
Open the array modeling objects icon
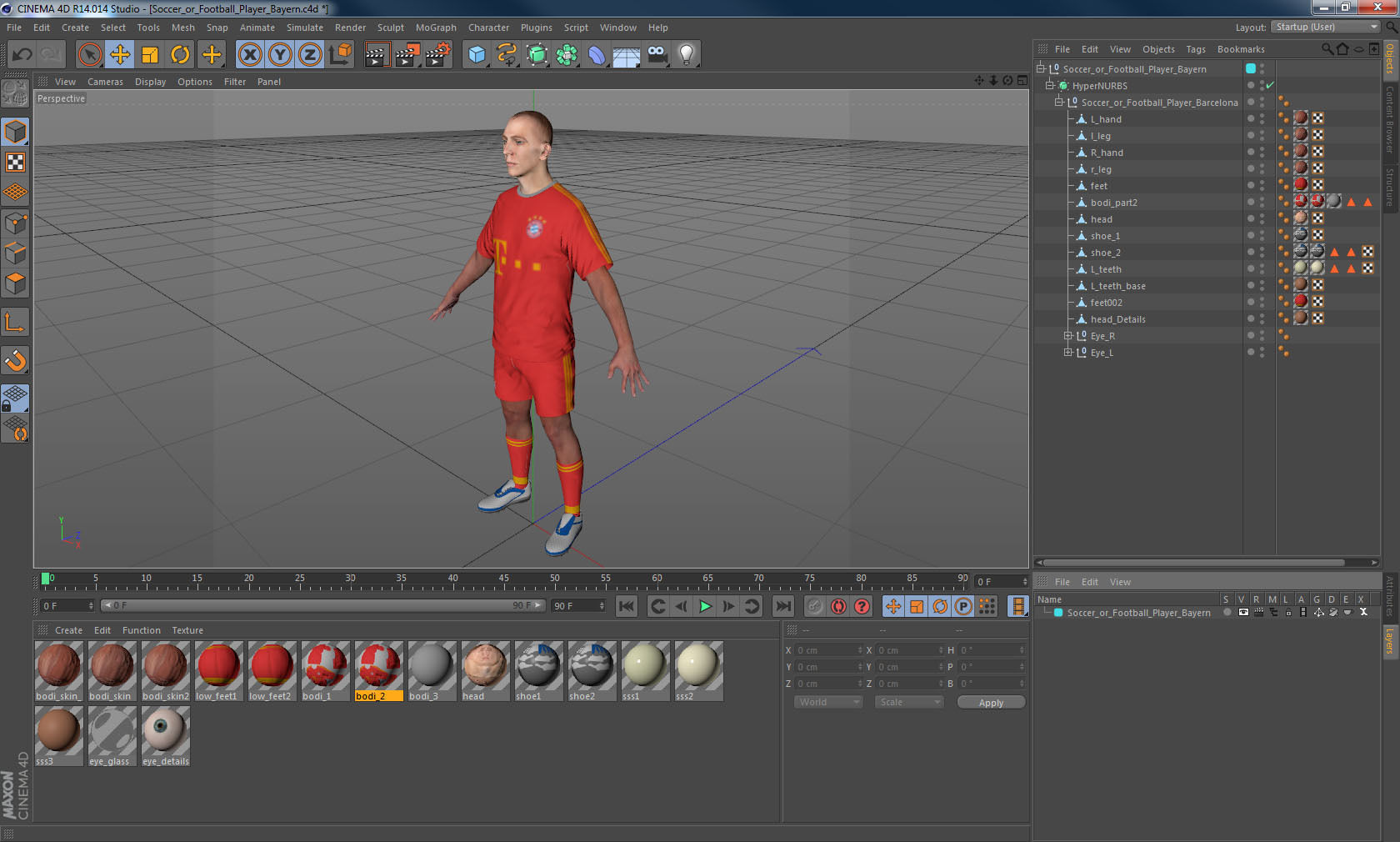coord(567,55)
